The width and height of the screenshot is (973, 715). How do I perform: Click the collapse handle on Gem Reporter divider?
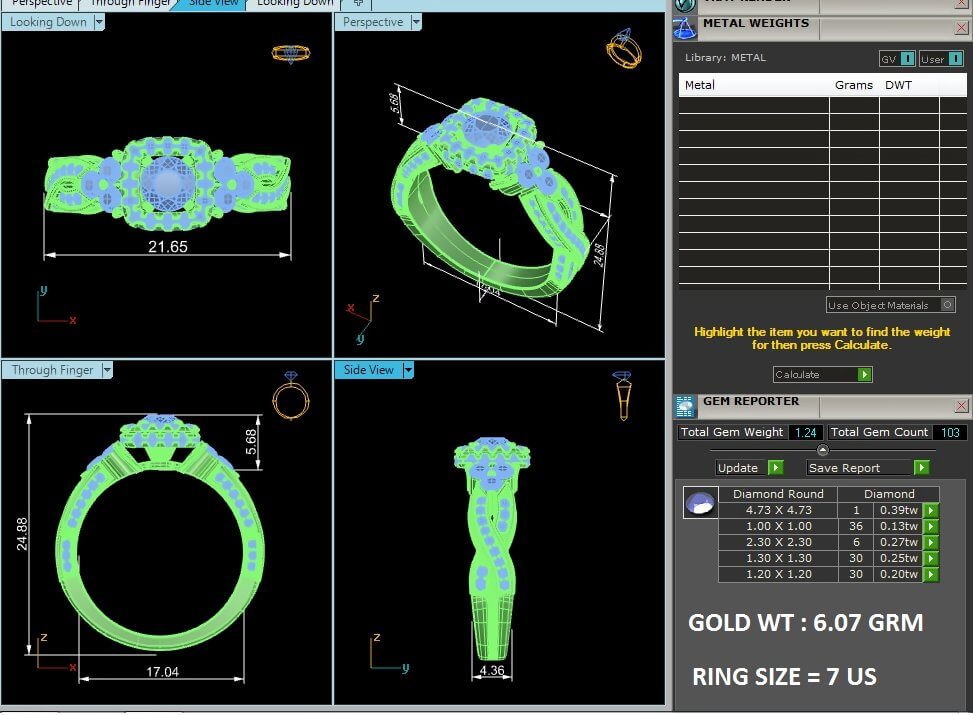(x=822, y=450)
